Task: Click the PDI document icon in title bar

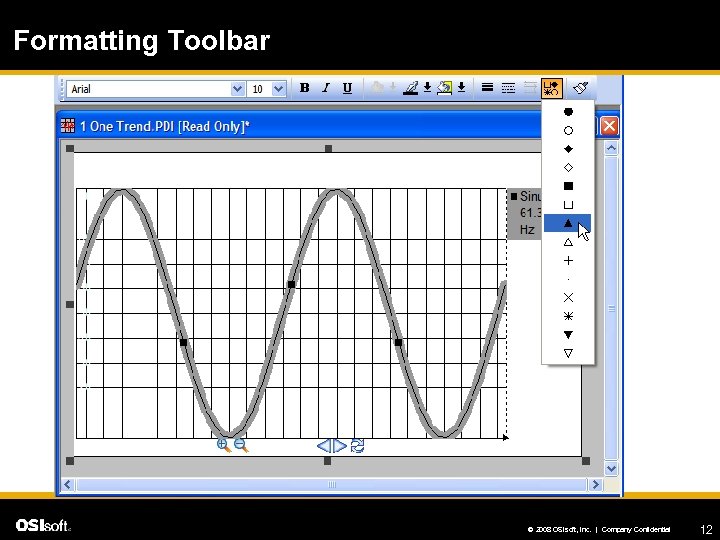Action: 68,125
